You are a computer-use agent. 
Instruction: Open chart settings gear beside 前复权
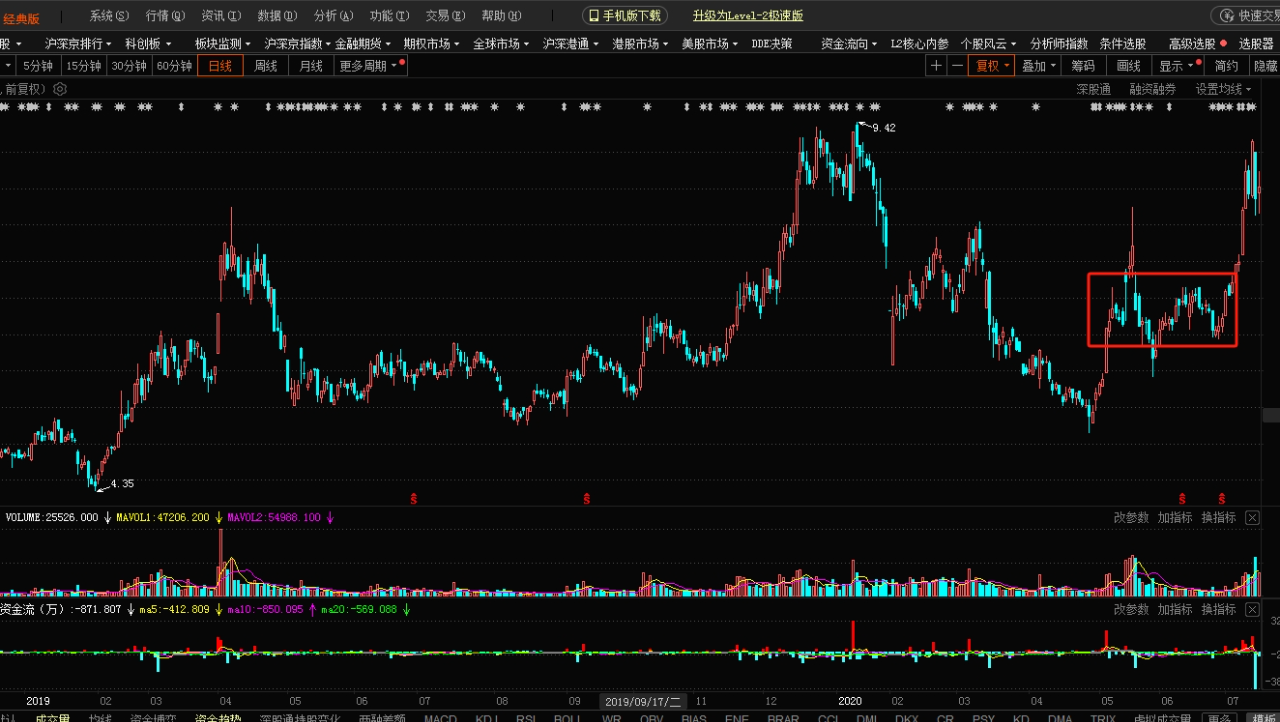(60, 89)
